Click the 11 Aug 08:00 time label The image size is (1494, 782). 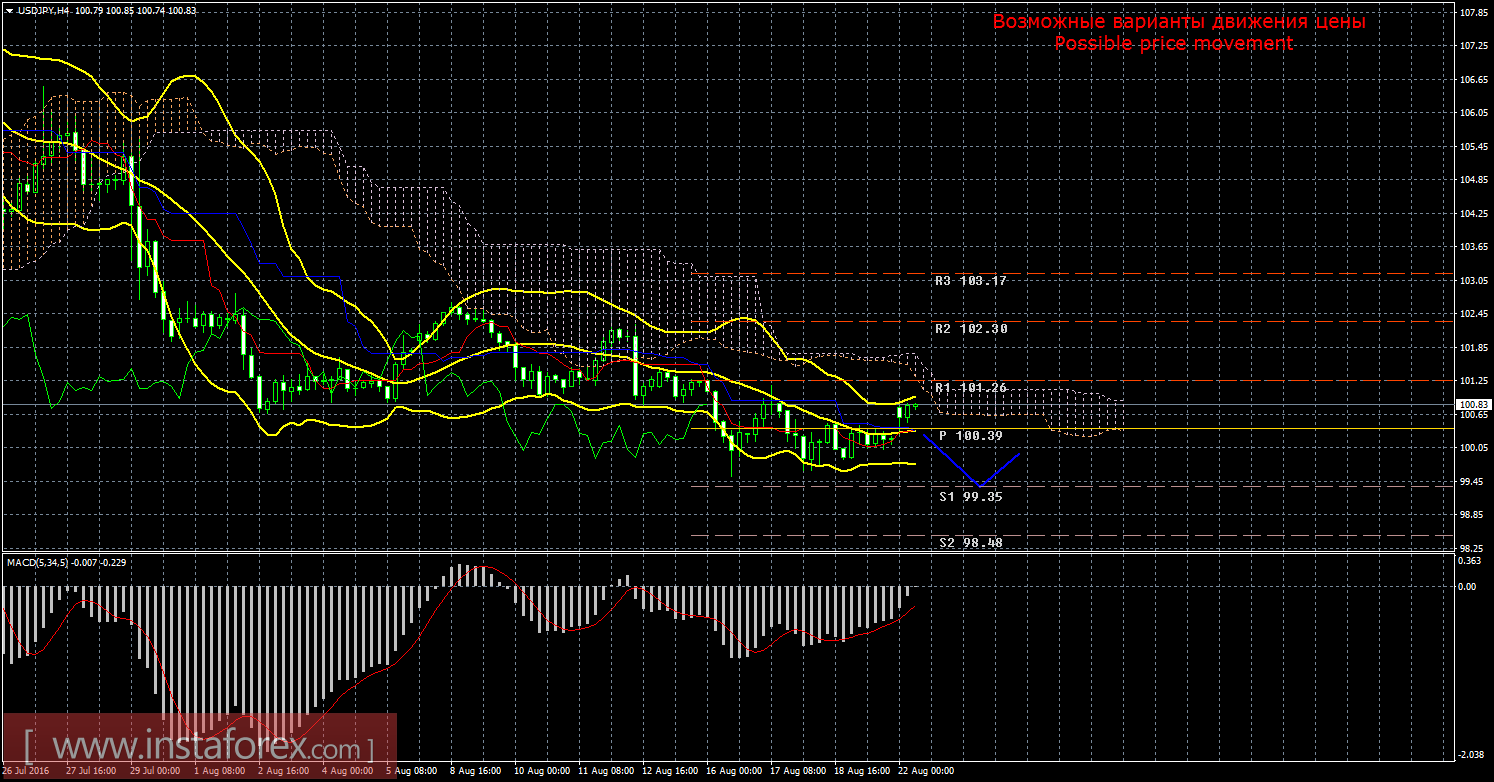click(605, 772)
